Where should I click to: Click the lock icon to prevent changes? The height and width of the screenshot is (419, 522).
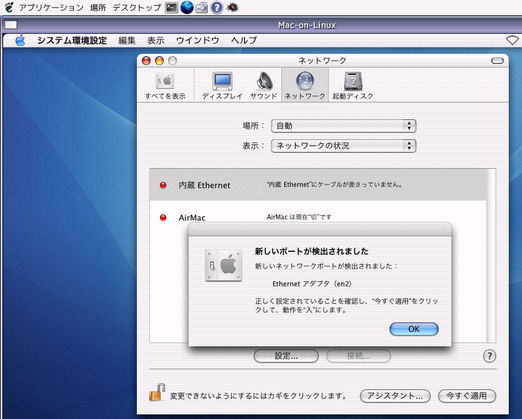coord(157,393)
